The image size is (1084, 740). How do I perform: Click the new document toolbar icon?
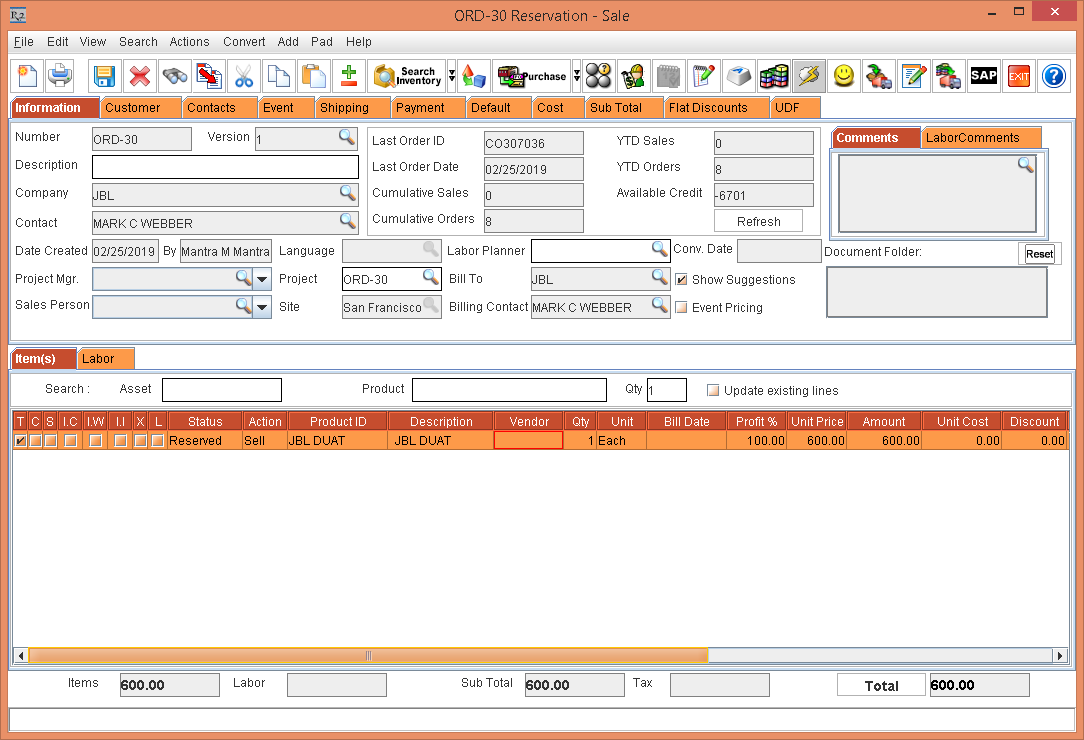click(x=28, y=75)
